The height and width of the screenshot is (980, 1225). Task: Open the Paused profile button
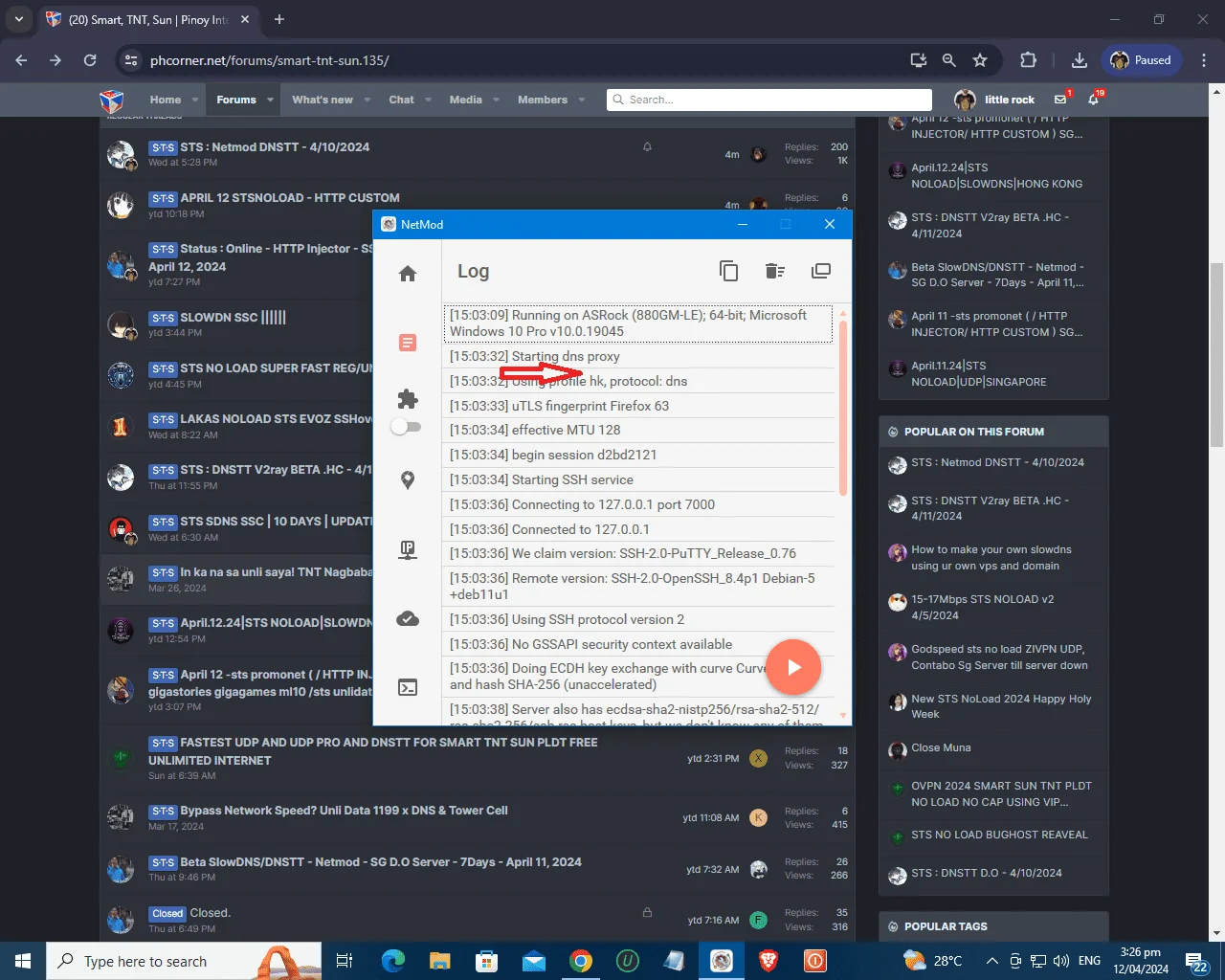click(1142, 60)
